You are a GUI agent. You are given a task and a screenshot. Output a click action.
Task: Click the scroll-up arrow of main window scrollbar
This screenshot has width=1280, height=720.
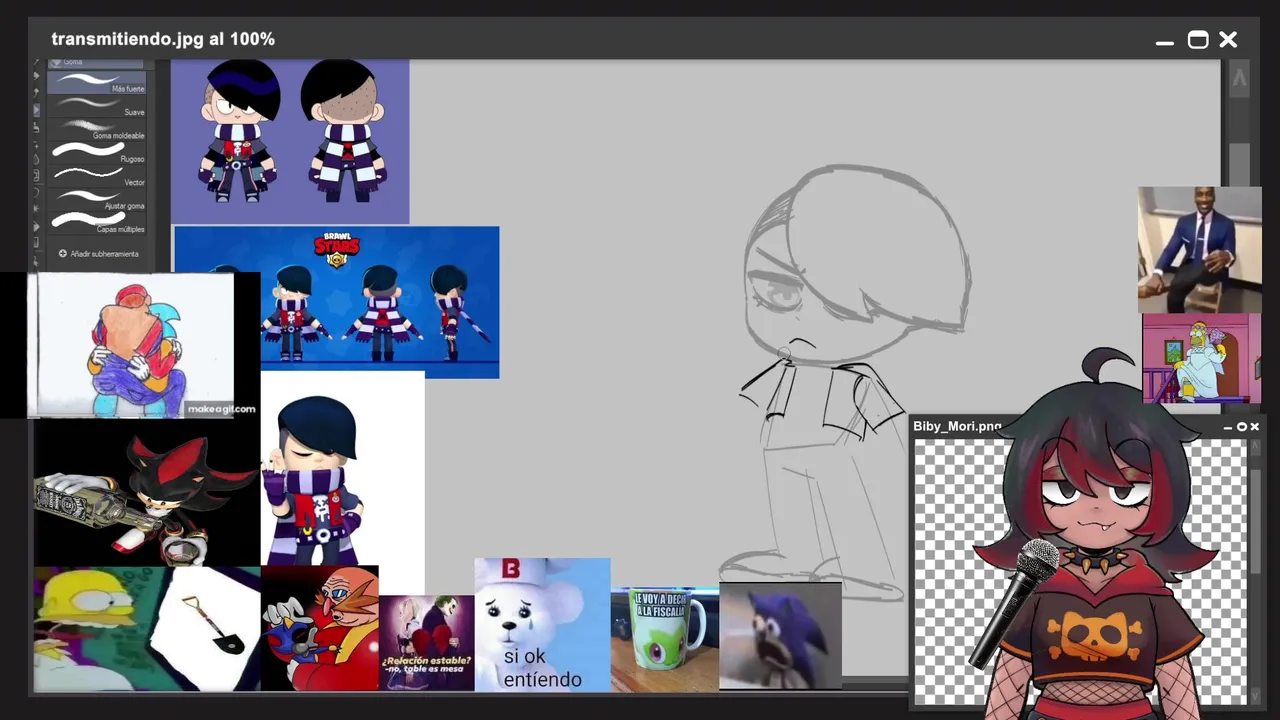pyautogui.click(x=1239, y=79)
